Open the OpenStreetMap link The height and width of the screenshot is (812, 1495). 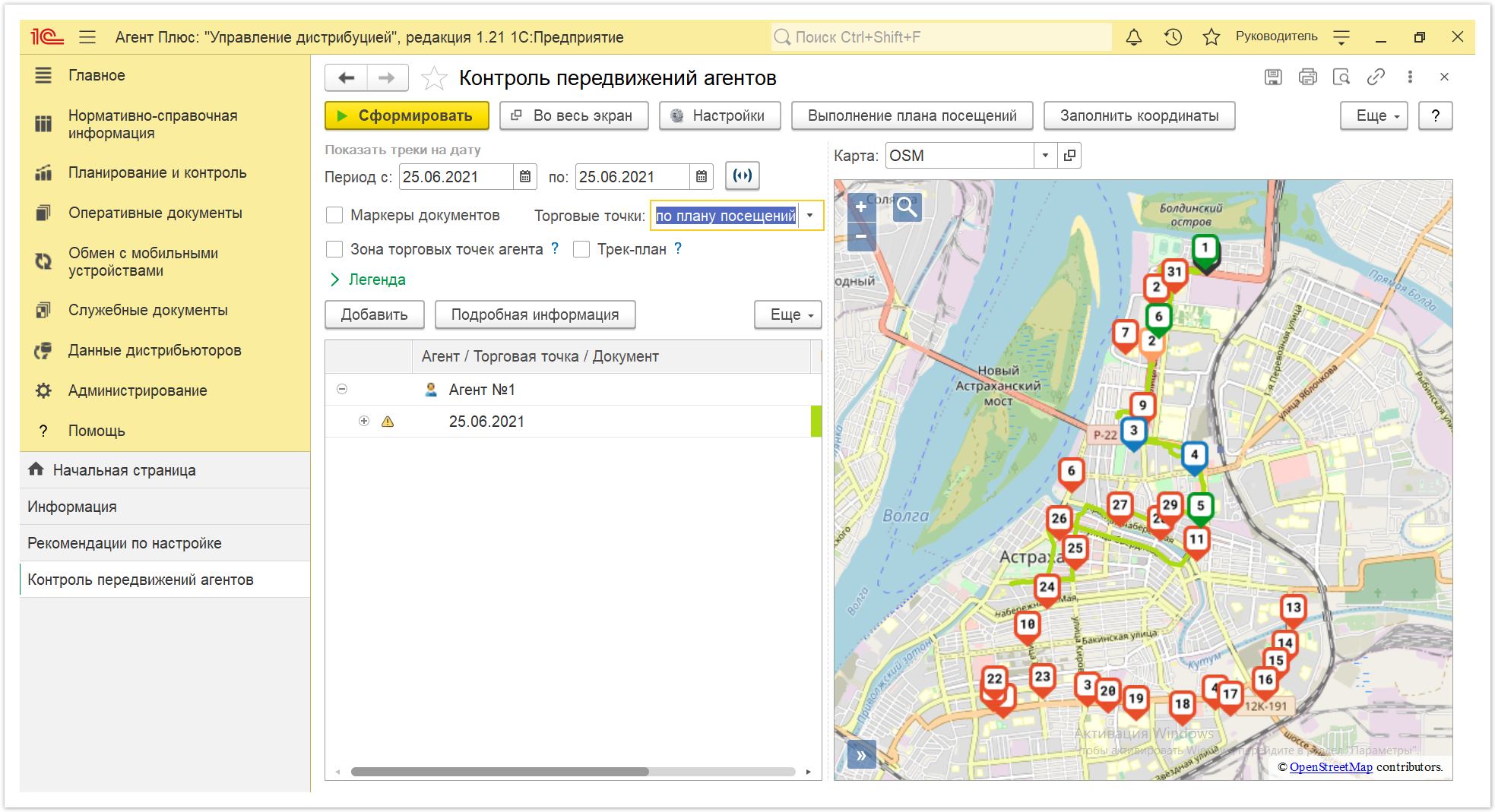1331,767
